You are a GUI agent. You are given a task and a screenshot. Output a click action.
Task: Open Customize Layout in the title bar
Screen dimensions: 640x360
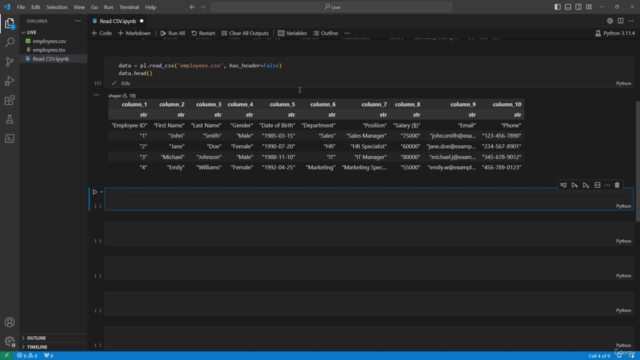[589, 7]
